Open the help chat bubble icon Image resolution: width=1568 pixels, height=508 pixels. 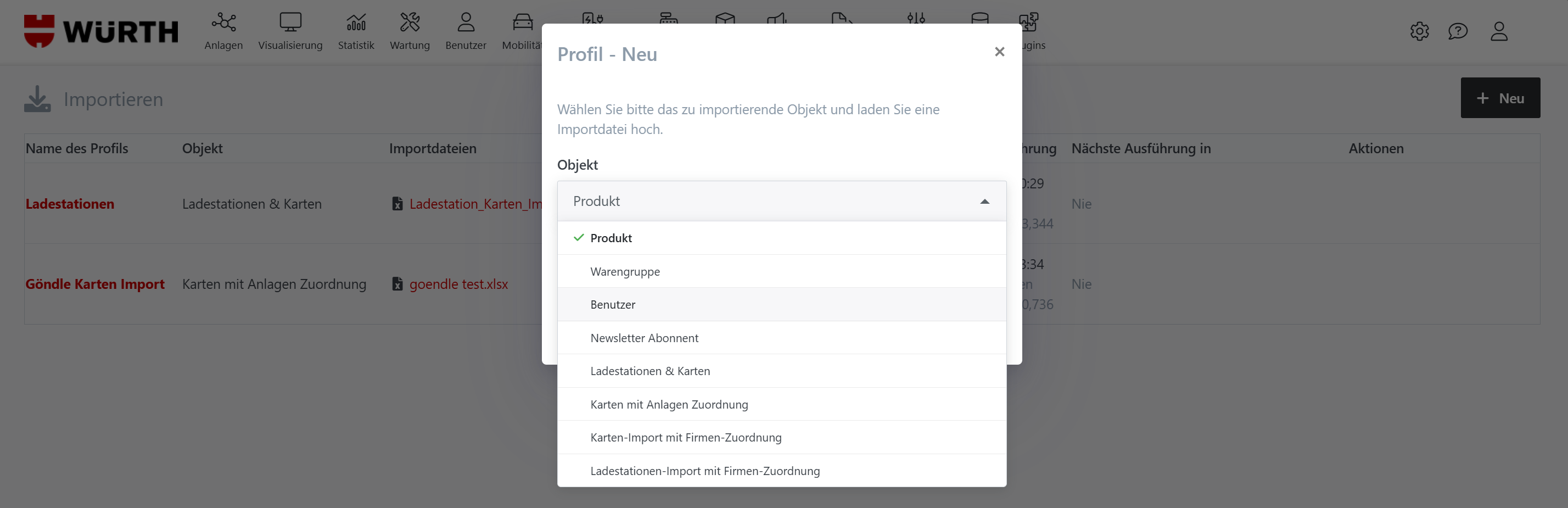point(1457,31)
